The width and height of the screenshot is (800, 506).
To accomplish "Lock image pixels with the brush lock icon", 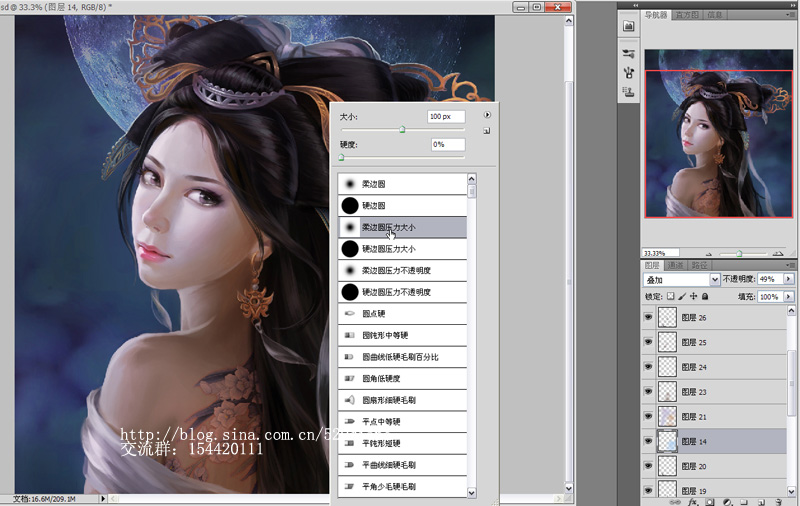I will [x=682, y=296].
